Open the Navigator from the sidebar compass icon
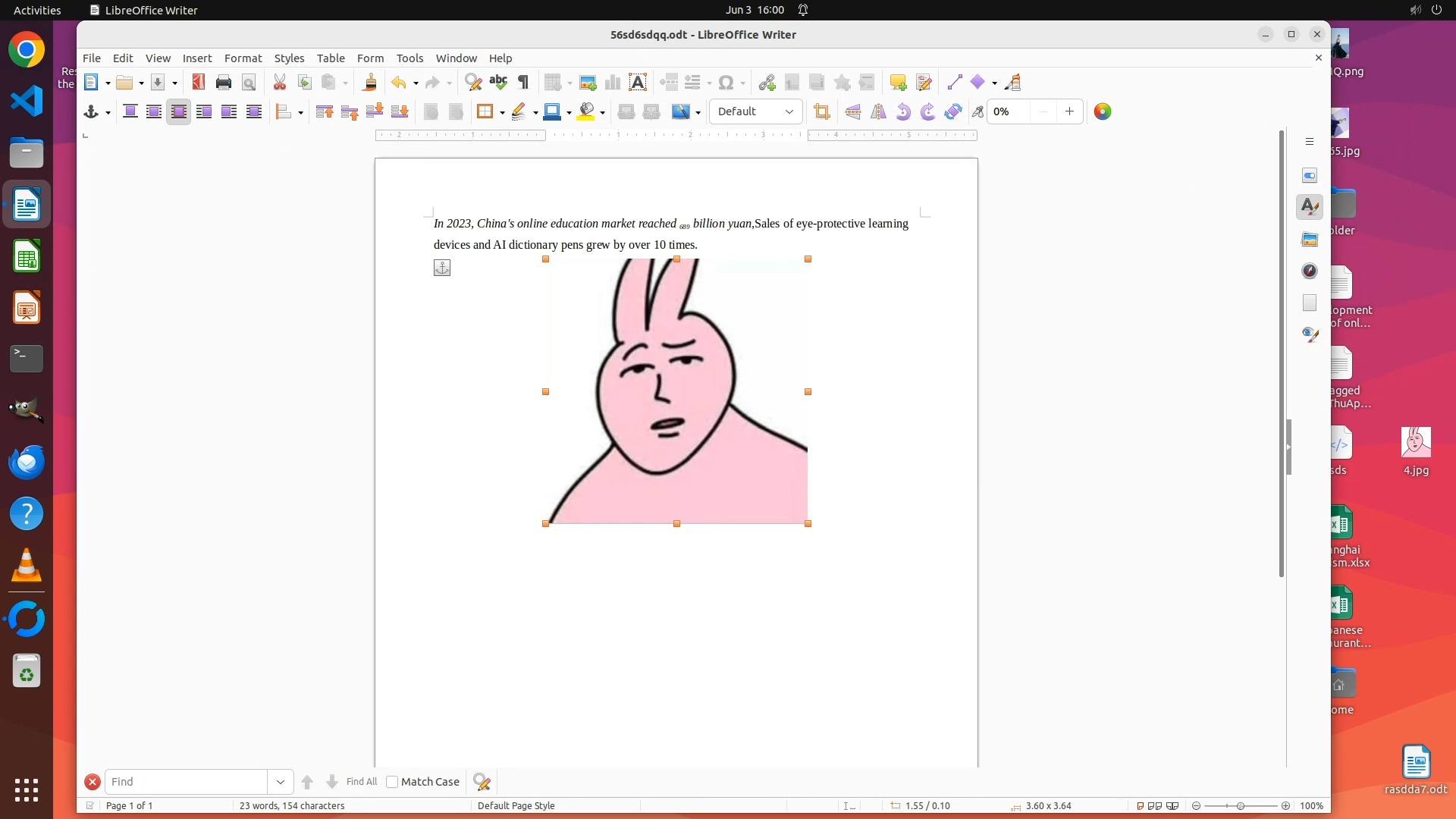This screenshot has width=1456, height=819. pos(1310,271)
